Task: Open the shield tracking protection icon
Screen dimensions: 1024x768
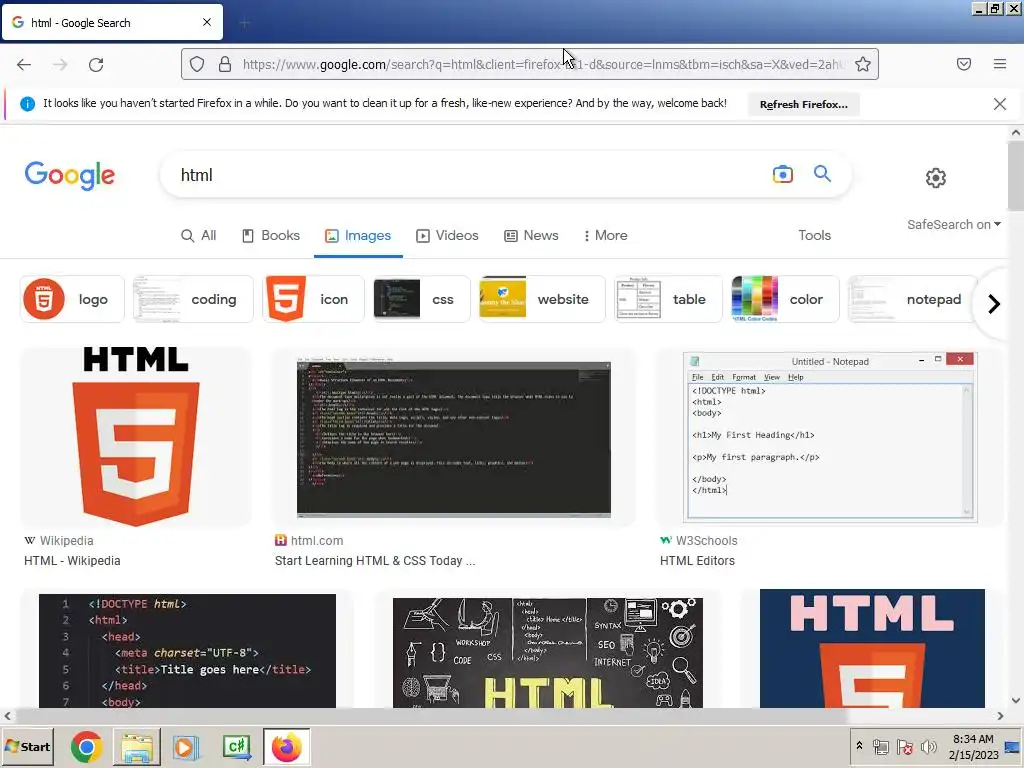Action: [197, 64]
